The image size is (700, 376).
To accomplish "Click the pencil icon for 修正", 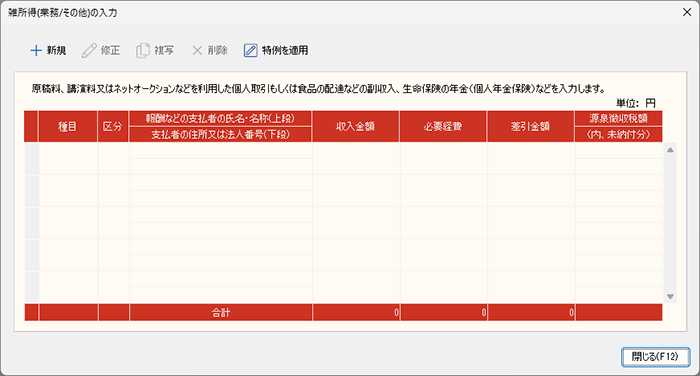I will [89, 50].
